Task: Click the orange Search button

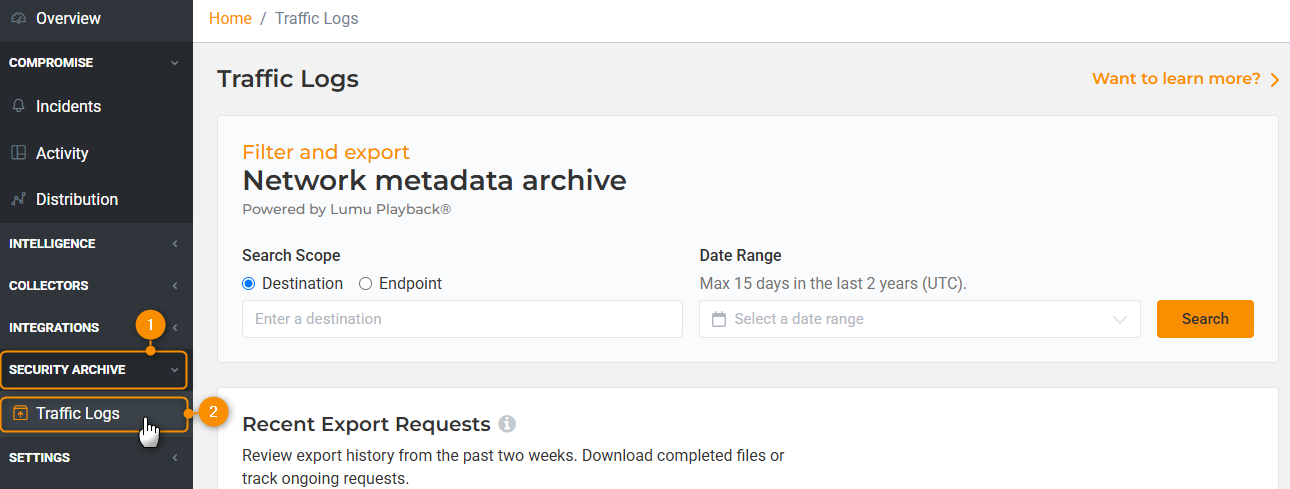Action: click(1205, 319)
